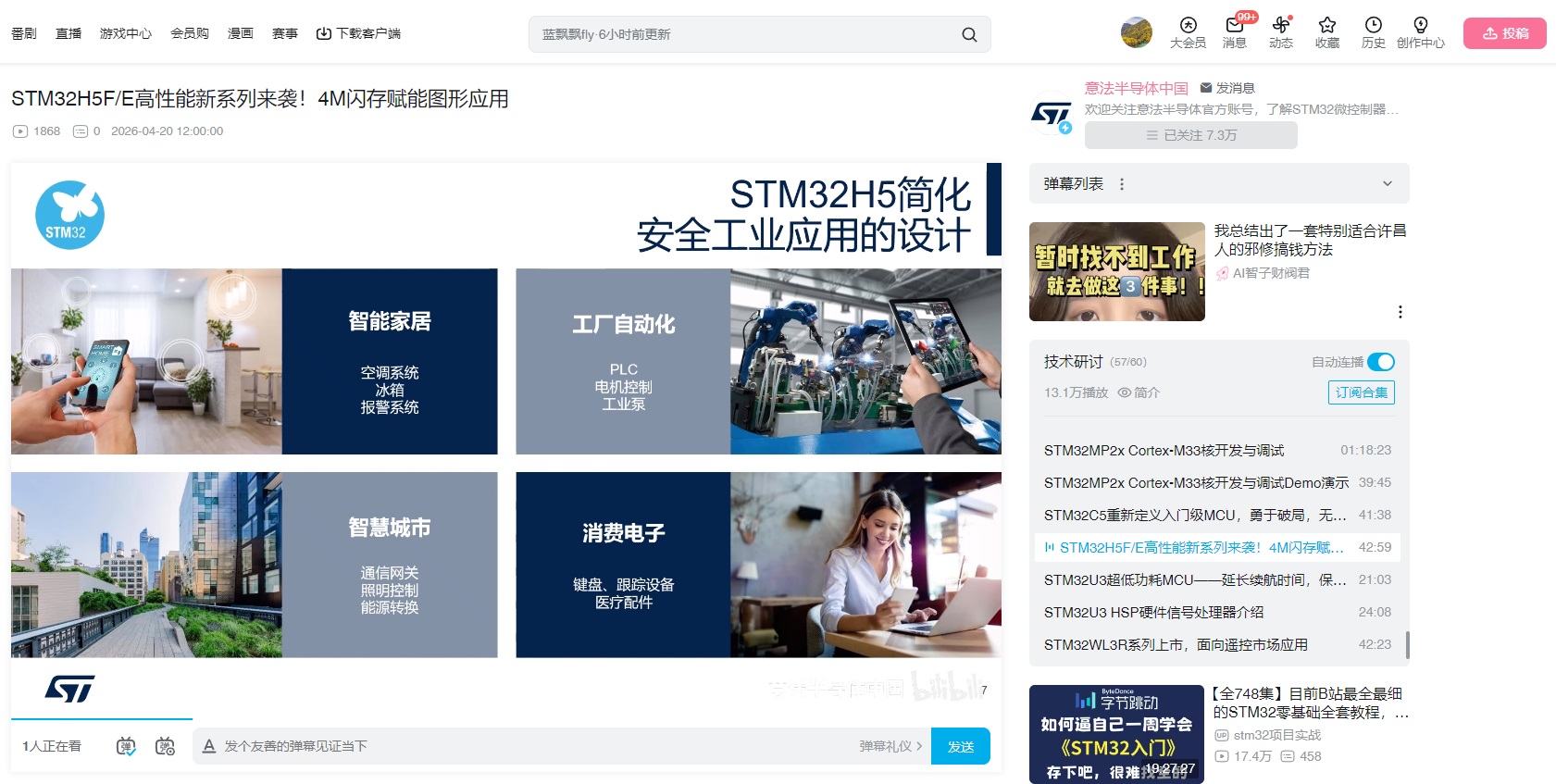Screen dimensions: 1556x784
Task: Open the 番剧 nav item
Action: point(24,33)
